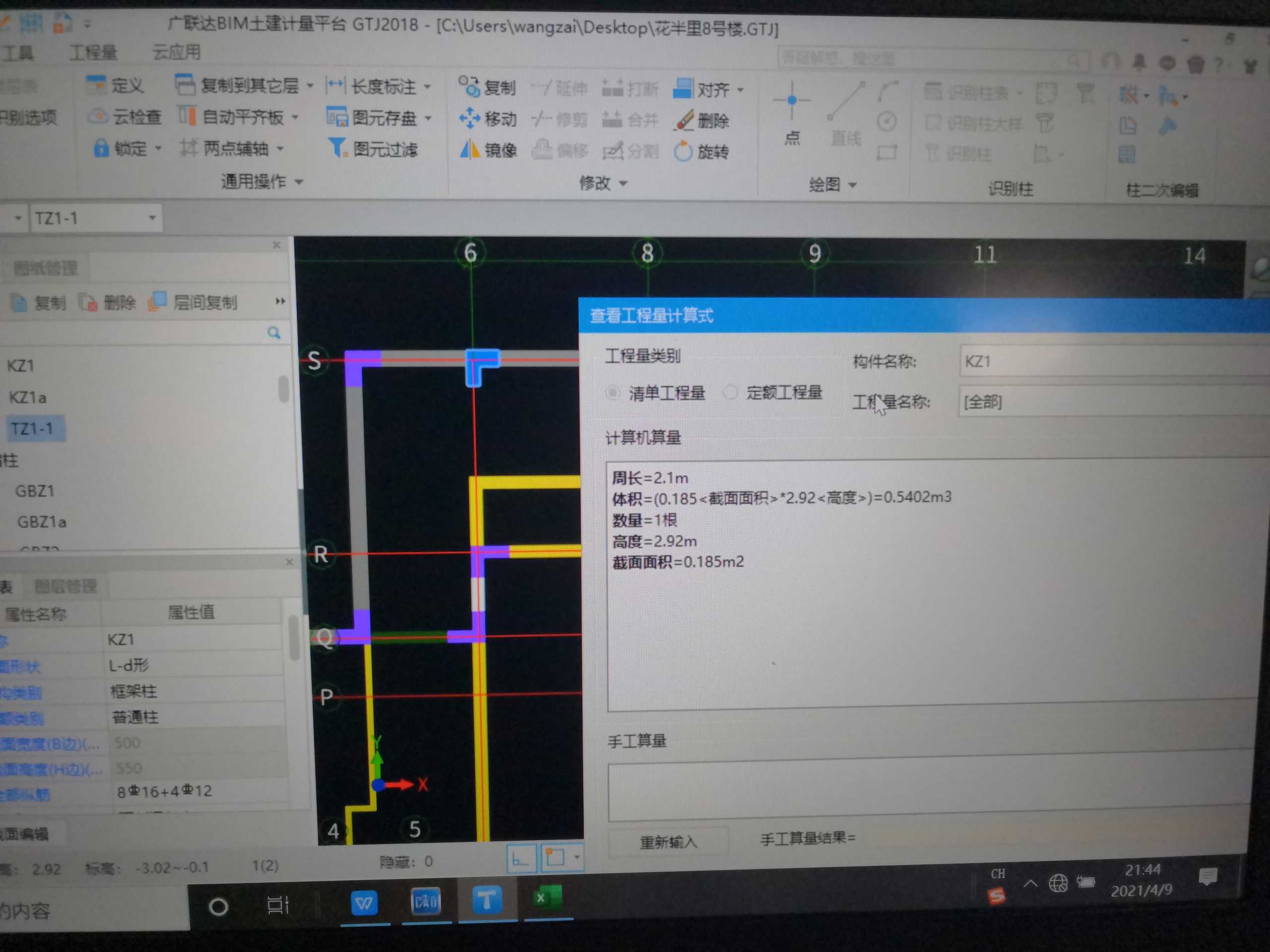Click the L-d形 property value cell
Image resolution: width=1270 pixels, height=952 pixels.
pos(193,665)
